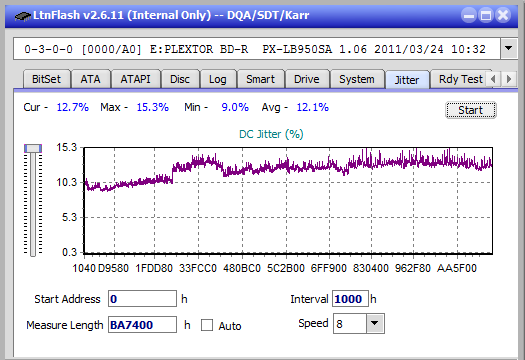Click the x-axis label 830400
The image size is (525, 360).
371,268
